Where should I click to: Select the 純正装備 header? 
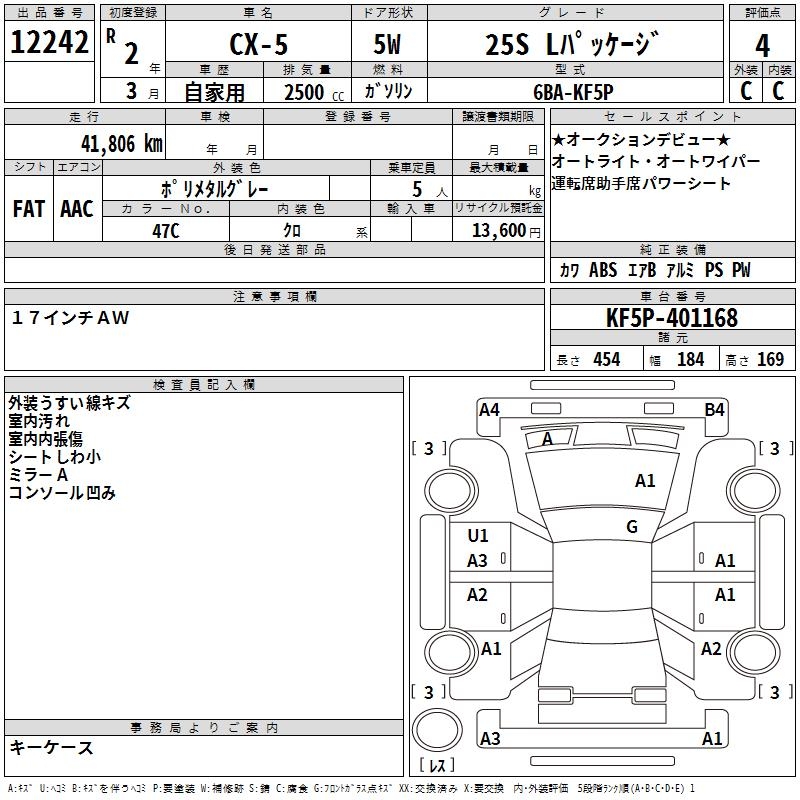click(672, 249)
